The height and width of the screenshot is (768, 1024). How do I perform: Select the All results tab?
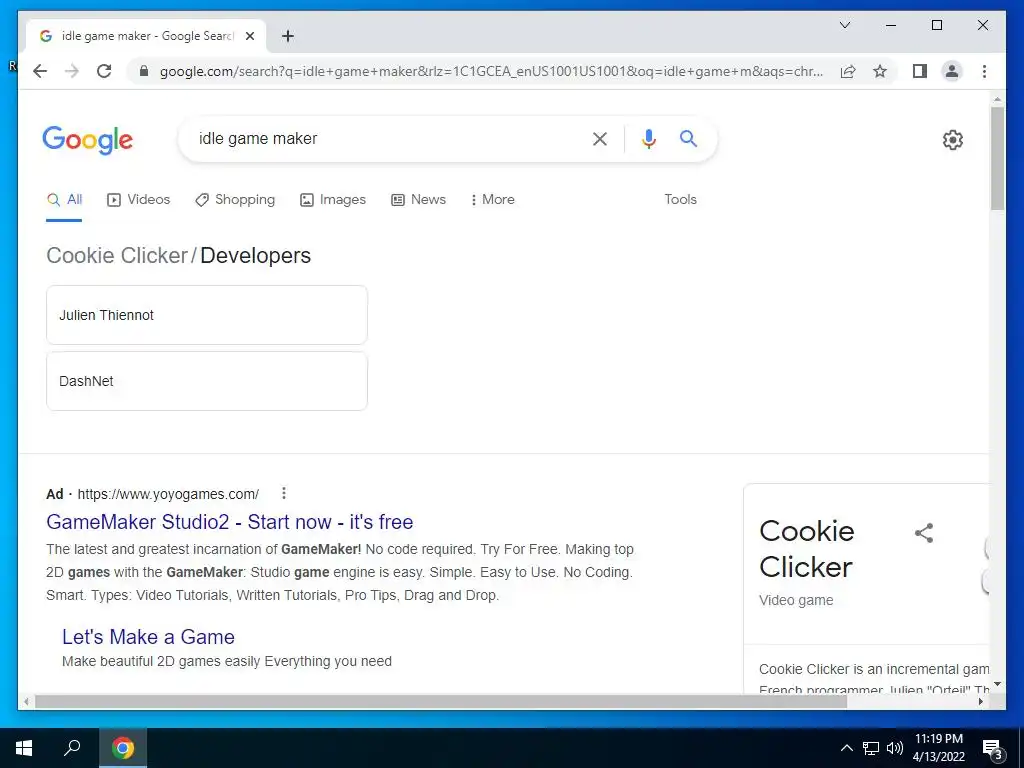click(x=64, y=200)
